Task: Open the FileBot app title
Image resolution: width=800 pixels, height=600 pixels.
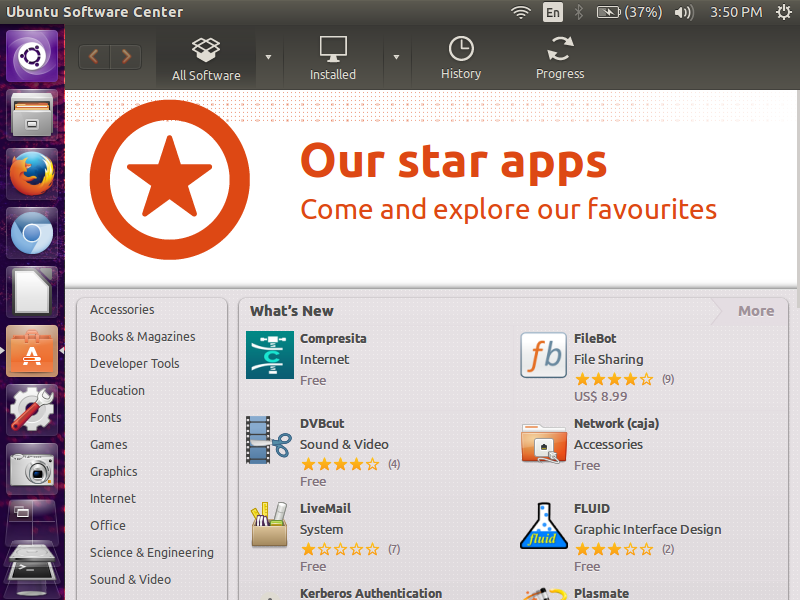Action: tap(595, 339)
